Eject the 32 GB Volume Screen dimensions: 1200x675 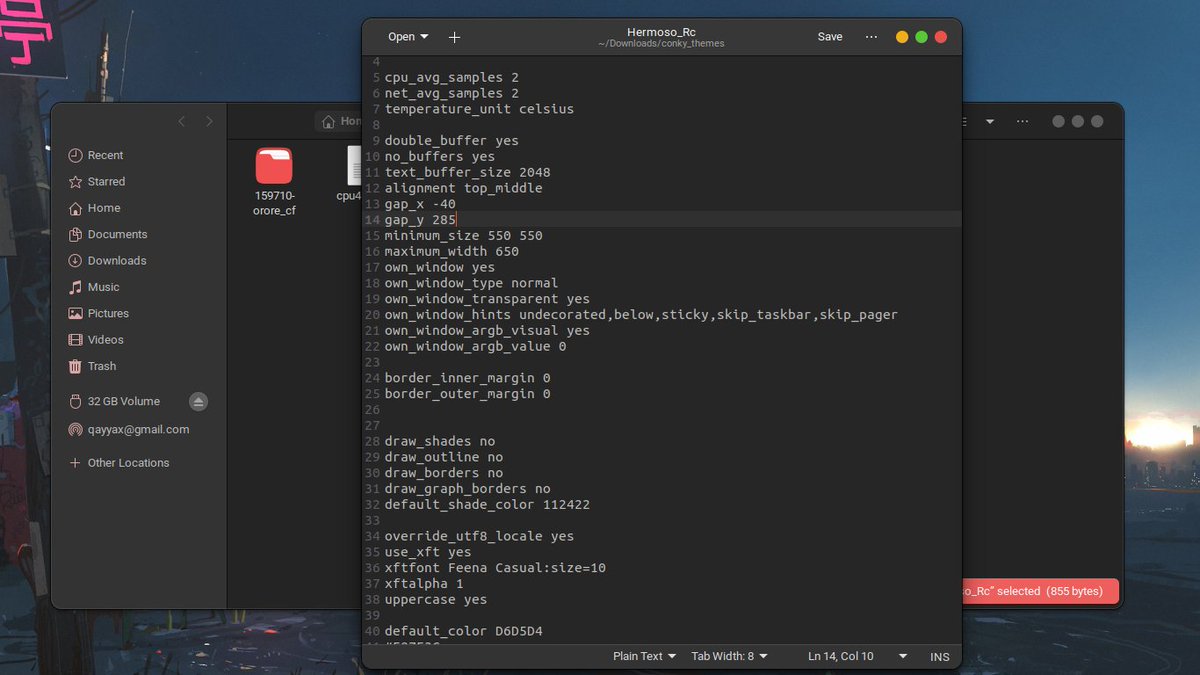pos(198,402)
